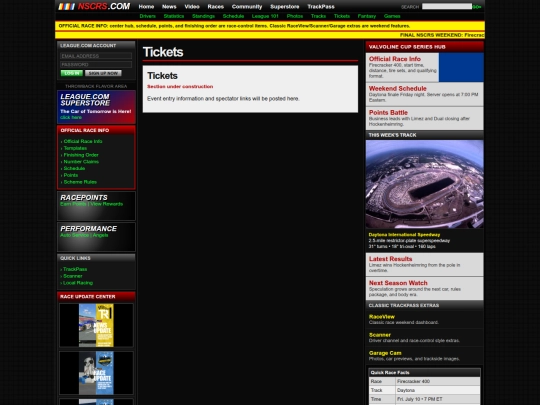
Task: Open the Templates sidebar link
Action: [75, 148]
